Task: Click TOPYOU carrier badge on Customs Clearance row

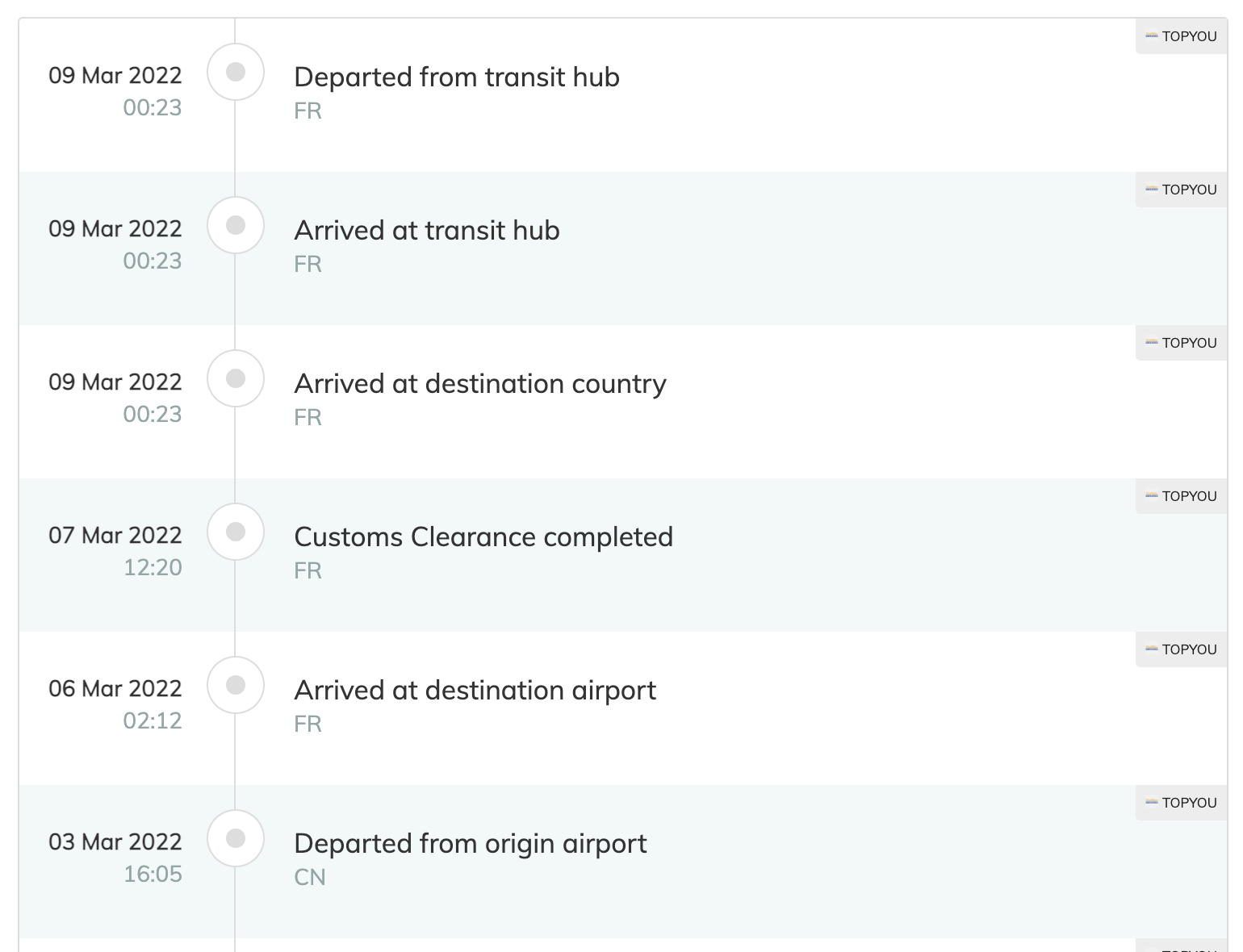Action: tap(1181, 496)
